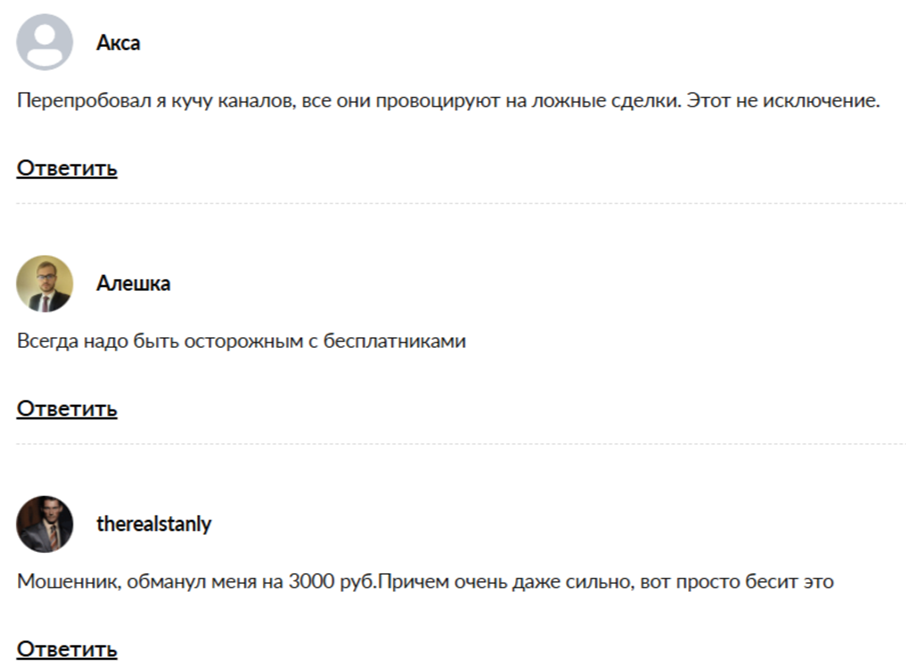This screenshot has width=906, height=668.
Task: Click the word "Мошенник" in therealstanly's comment
Action: coord(68,581)
